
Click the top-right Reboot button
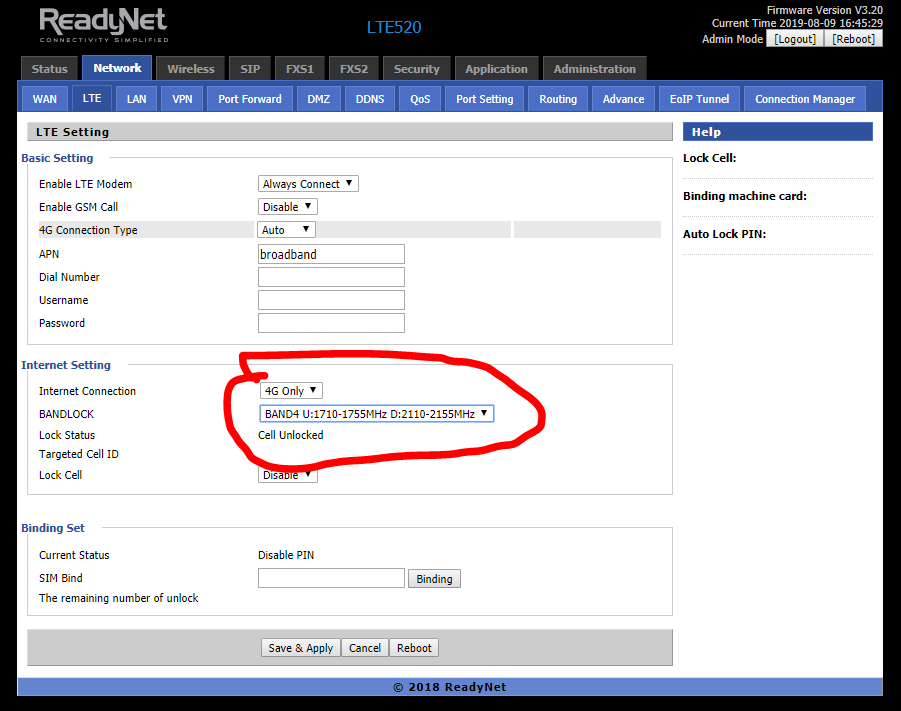point(853,39)
